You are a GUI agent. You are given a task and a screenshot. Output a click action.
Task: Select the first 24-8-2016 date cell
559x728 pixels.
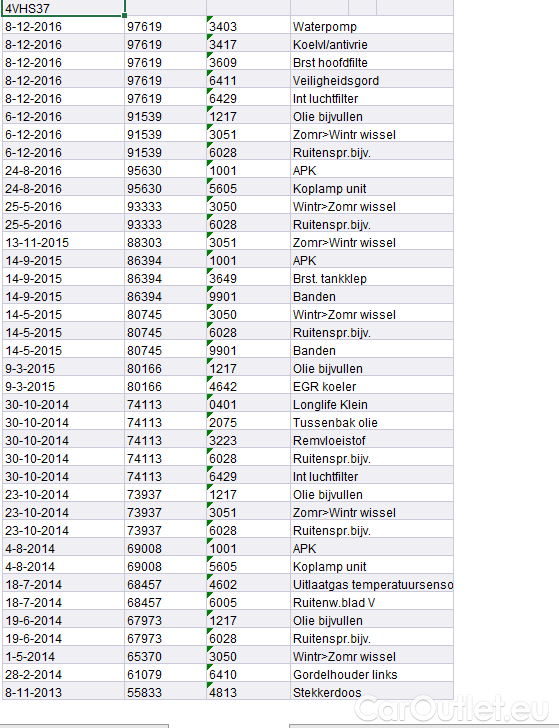[x=64, y=171]
